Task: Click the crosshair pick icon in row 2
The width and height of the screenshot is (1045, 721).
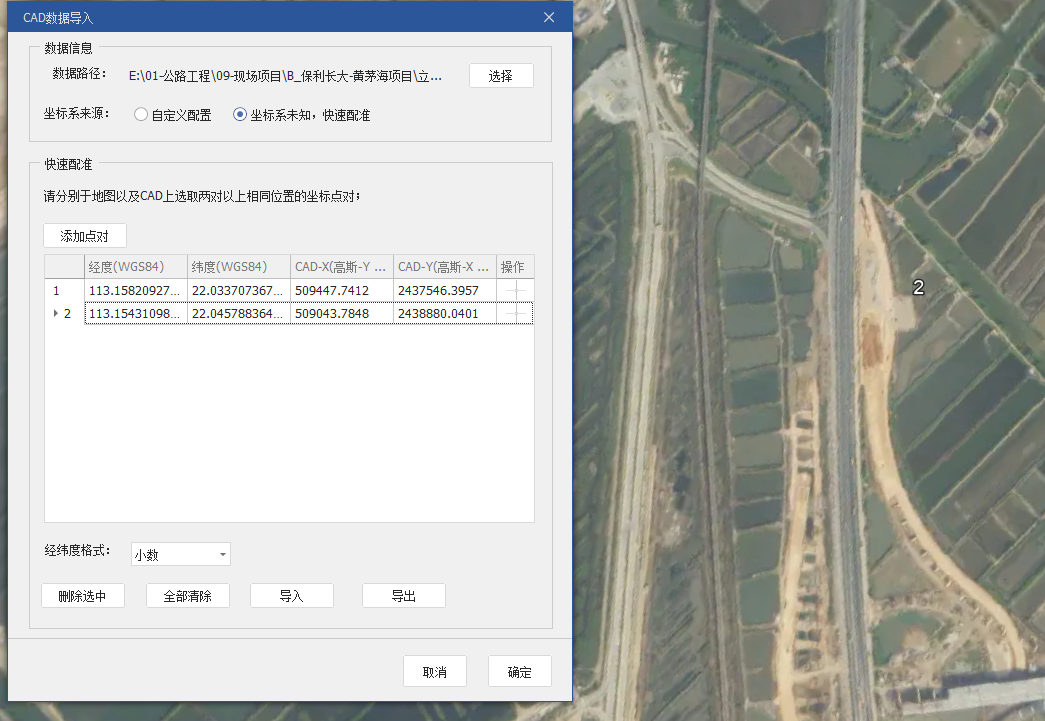Action: pyautogui.click(x=515, y=314)
